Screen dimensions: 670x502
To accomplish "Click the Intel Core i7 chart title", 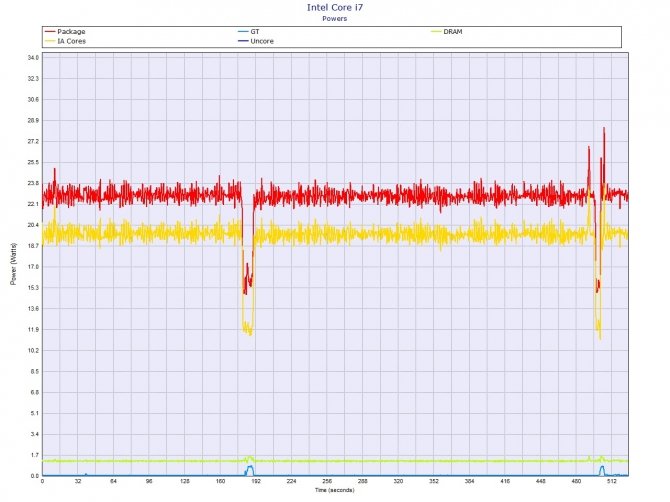I will (335, 8).
